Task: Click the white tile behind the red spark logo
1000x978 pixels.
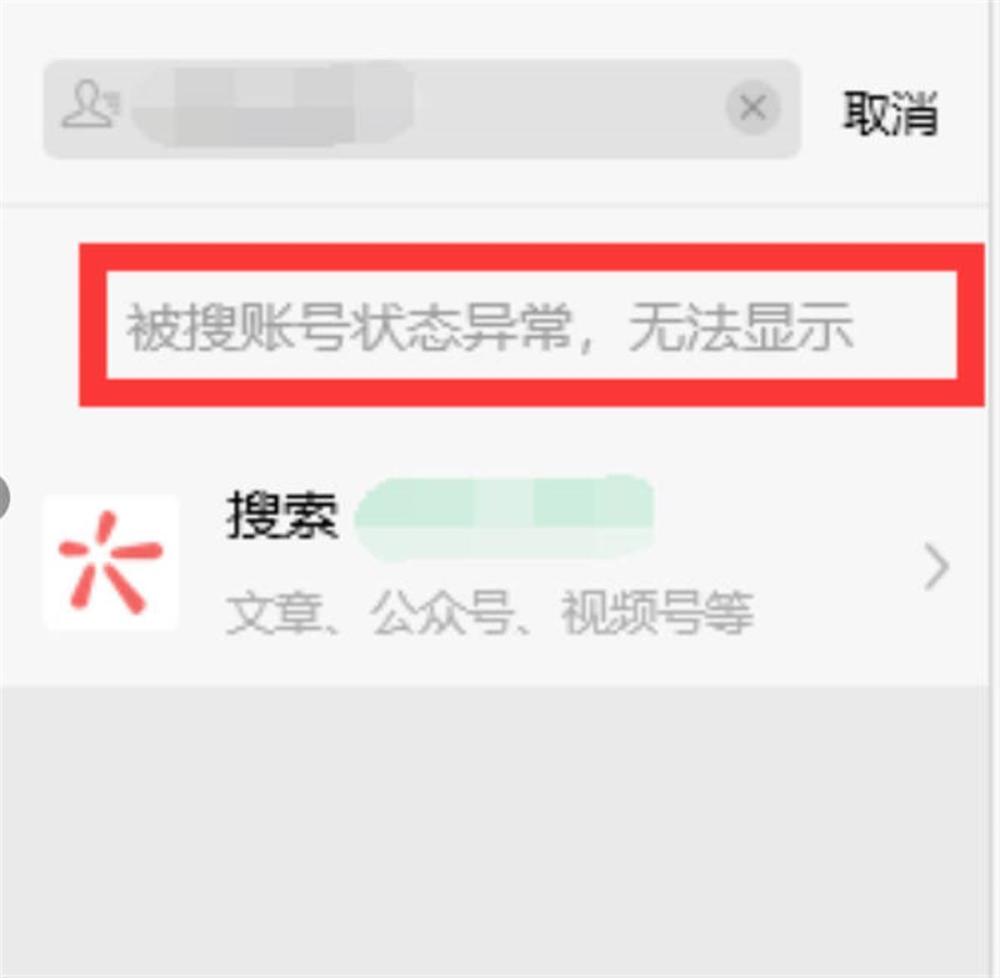Action: click(111, 562)
